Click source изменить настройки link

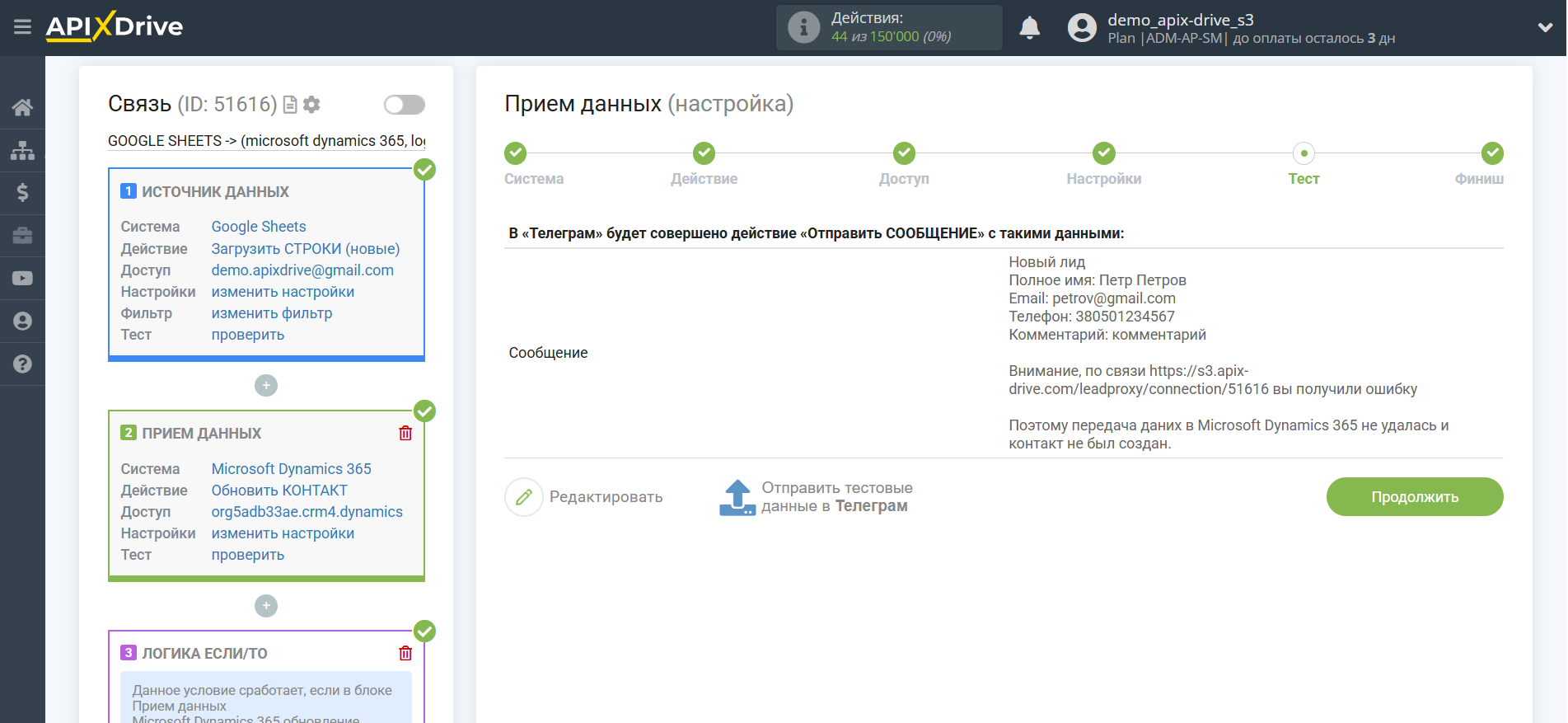(x=283, y=292)
